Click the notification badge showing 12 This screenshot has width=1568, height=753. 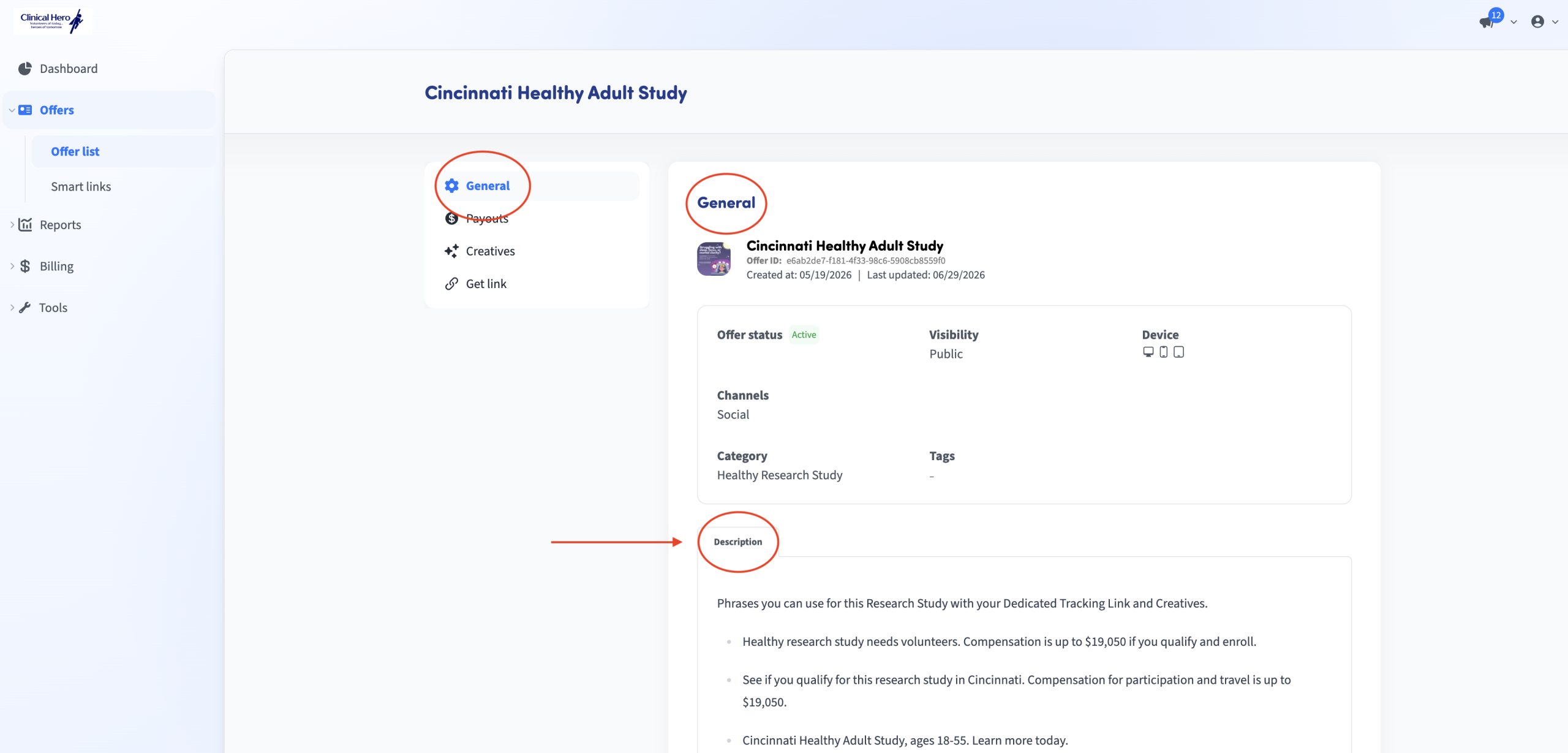(1496, 15)
